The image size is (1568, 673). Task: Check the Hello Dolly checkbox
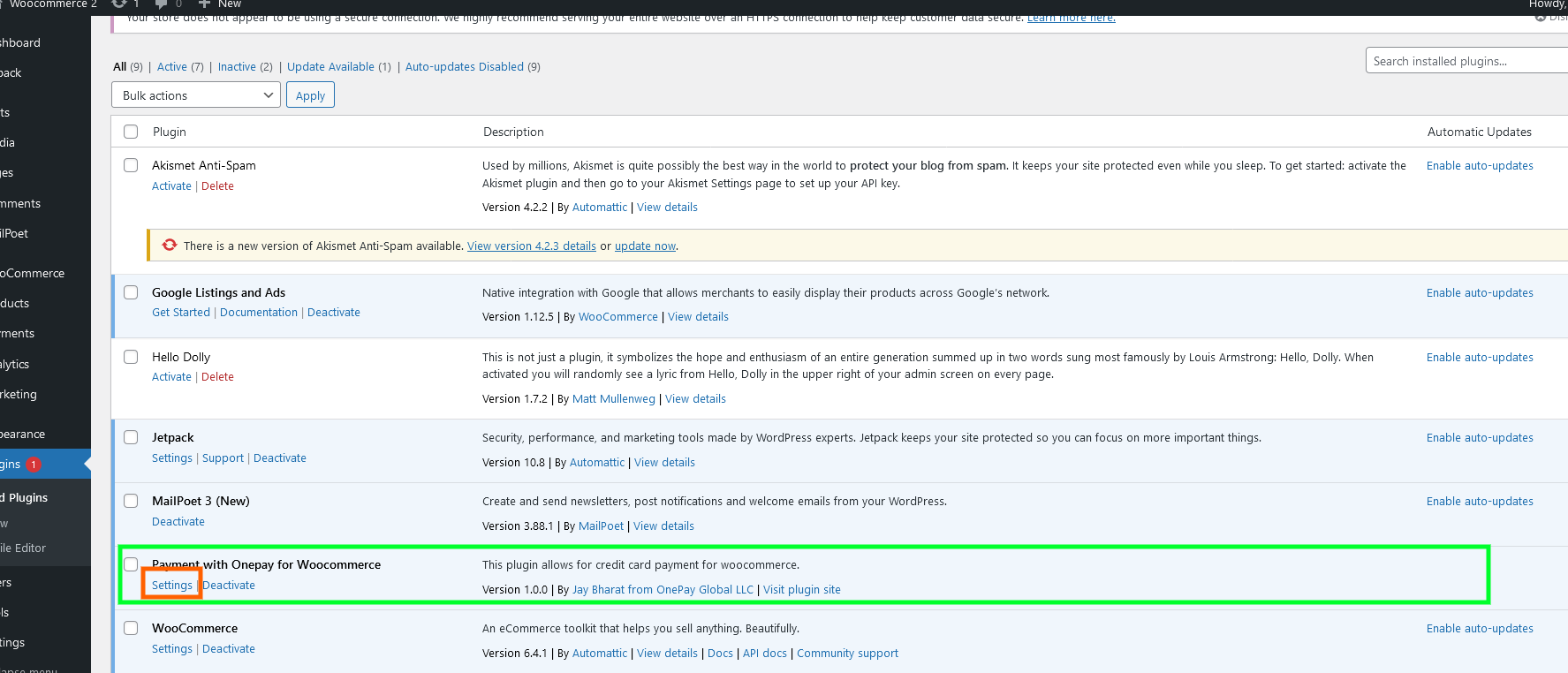[131, 357]
